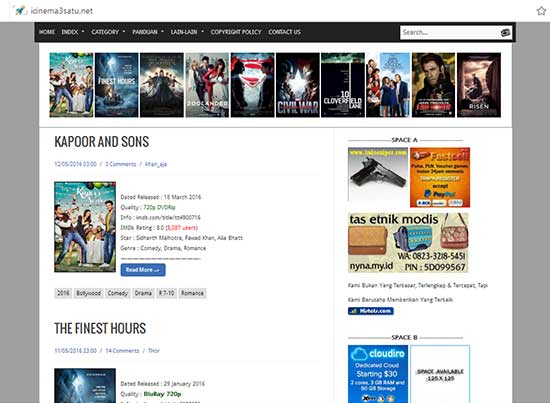Submit search with the search button icon
Viewport: 550px width, 403px height.
(x=505, y=33)
